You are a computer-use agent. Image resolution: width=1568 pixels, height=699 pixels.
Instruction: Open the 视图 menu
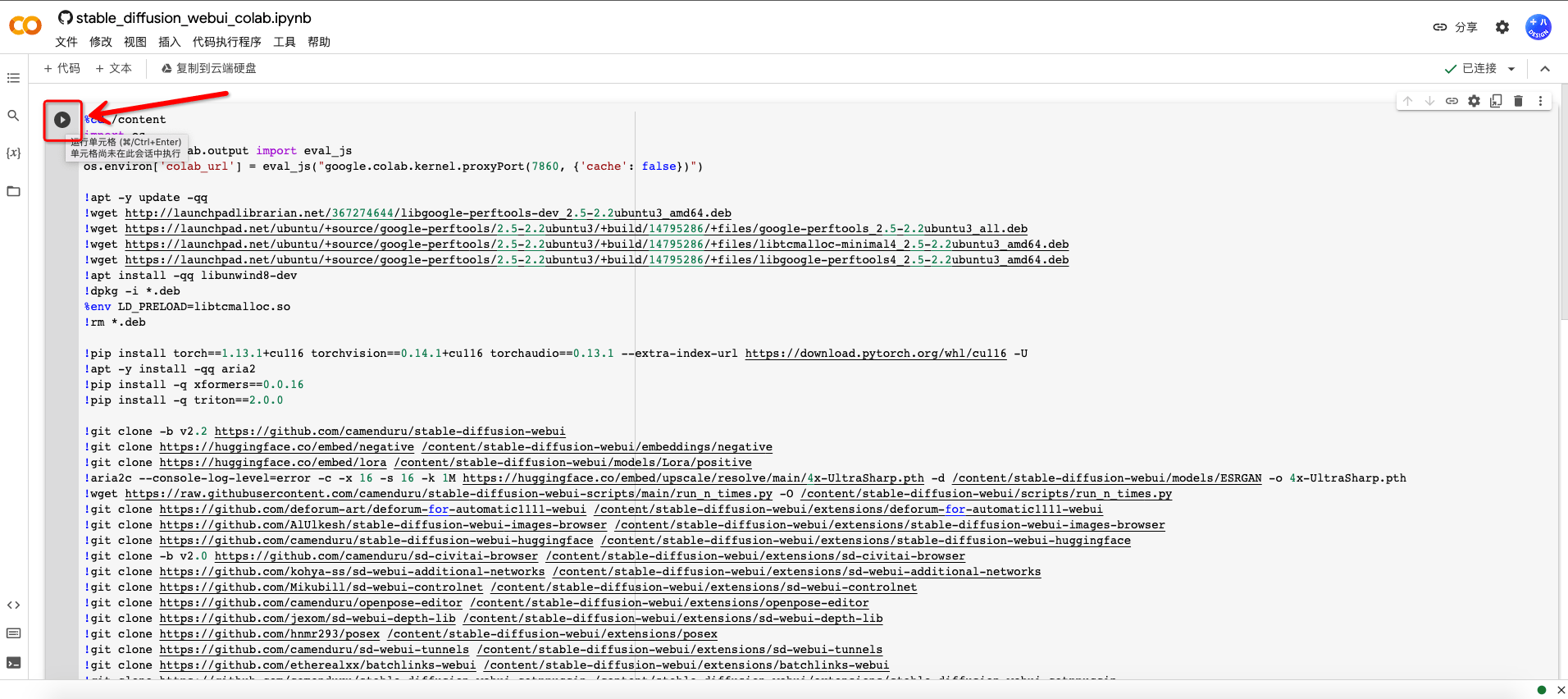pyautogui.click(x=135, y=42)
